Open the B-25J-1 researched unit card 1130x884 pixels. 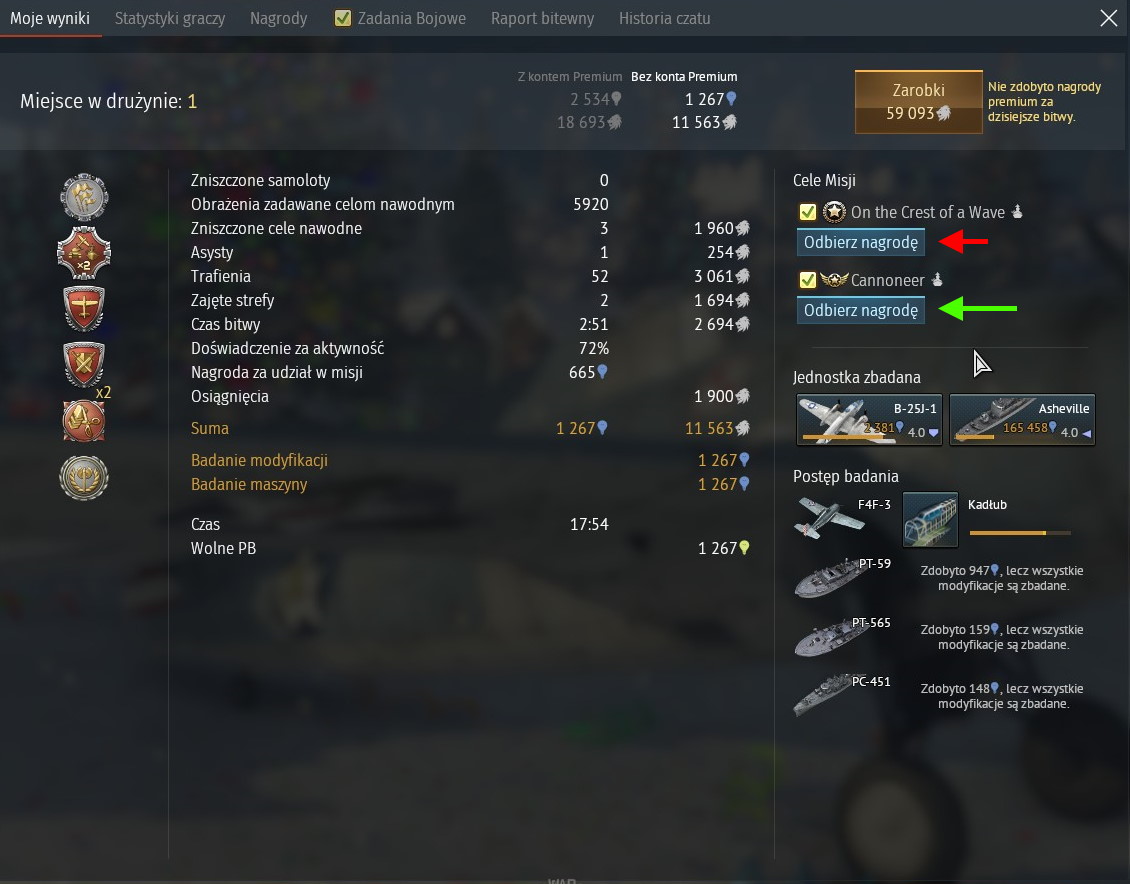point(869,419)
